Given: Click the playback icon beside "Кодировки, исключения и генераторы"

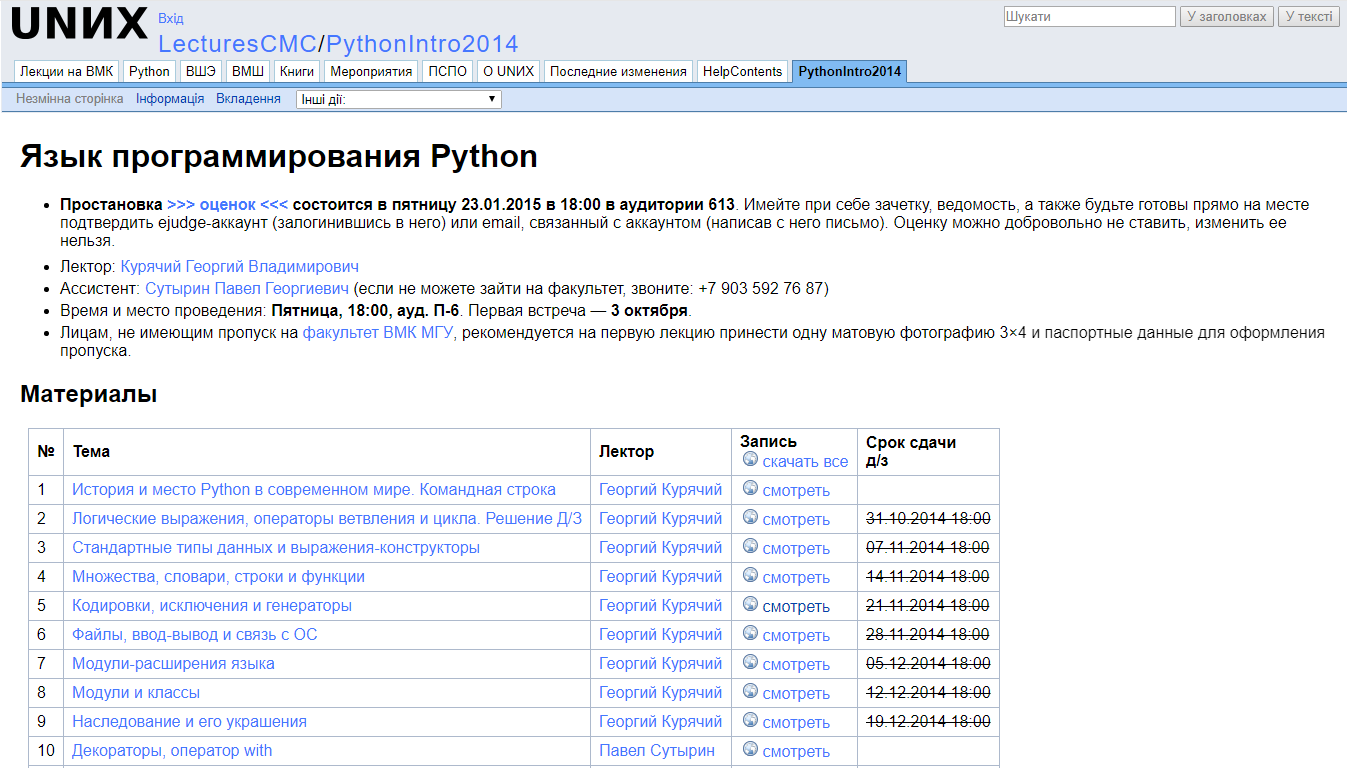Looking at the screenshot, I should [x=749, y=605].
